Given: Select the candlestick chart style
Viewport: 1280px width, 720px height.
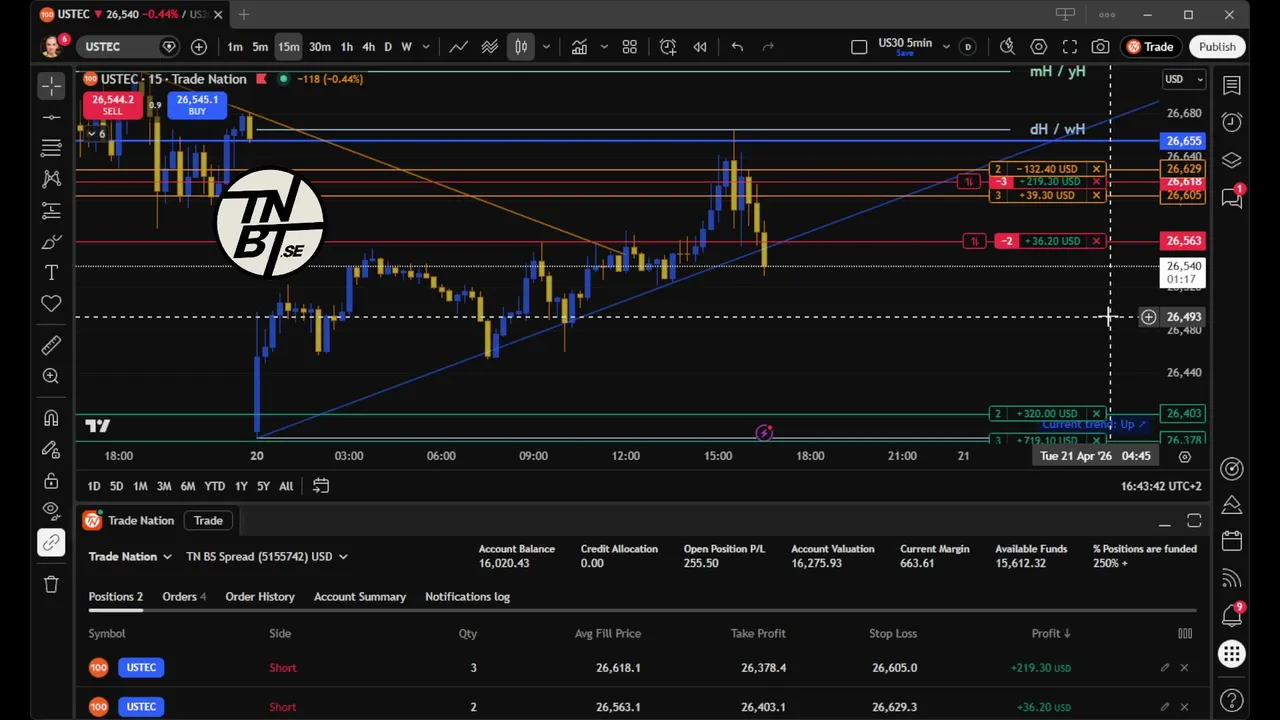Looking at the screenshot, I should click(x=521, y=47).
